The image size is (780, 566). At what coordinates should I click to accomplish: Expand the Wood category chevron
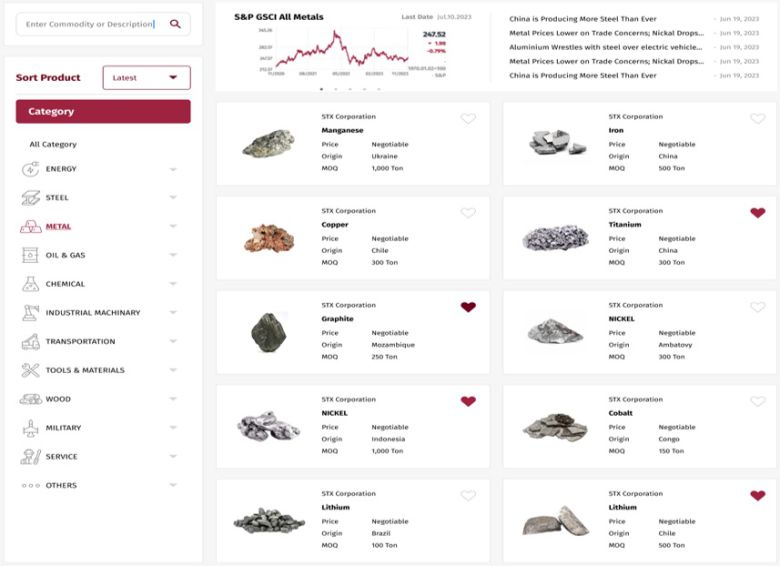click(173, 399)
